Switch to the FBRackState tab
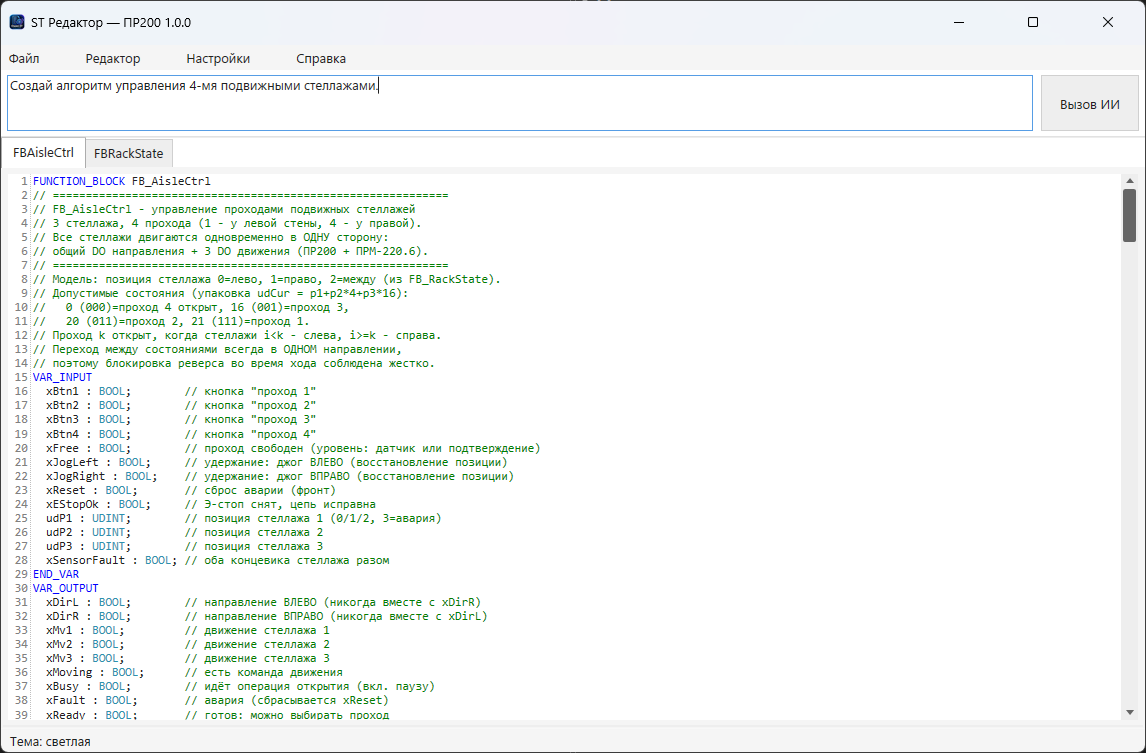 [x=129, y=154]
